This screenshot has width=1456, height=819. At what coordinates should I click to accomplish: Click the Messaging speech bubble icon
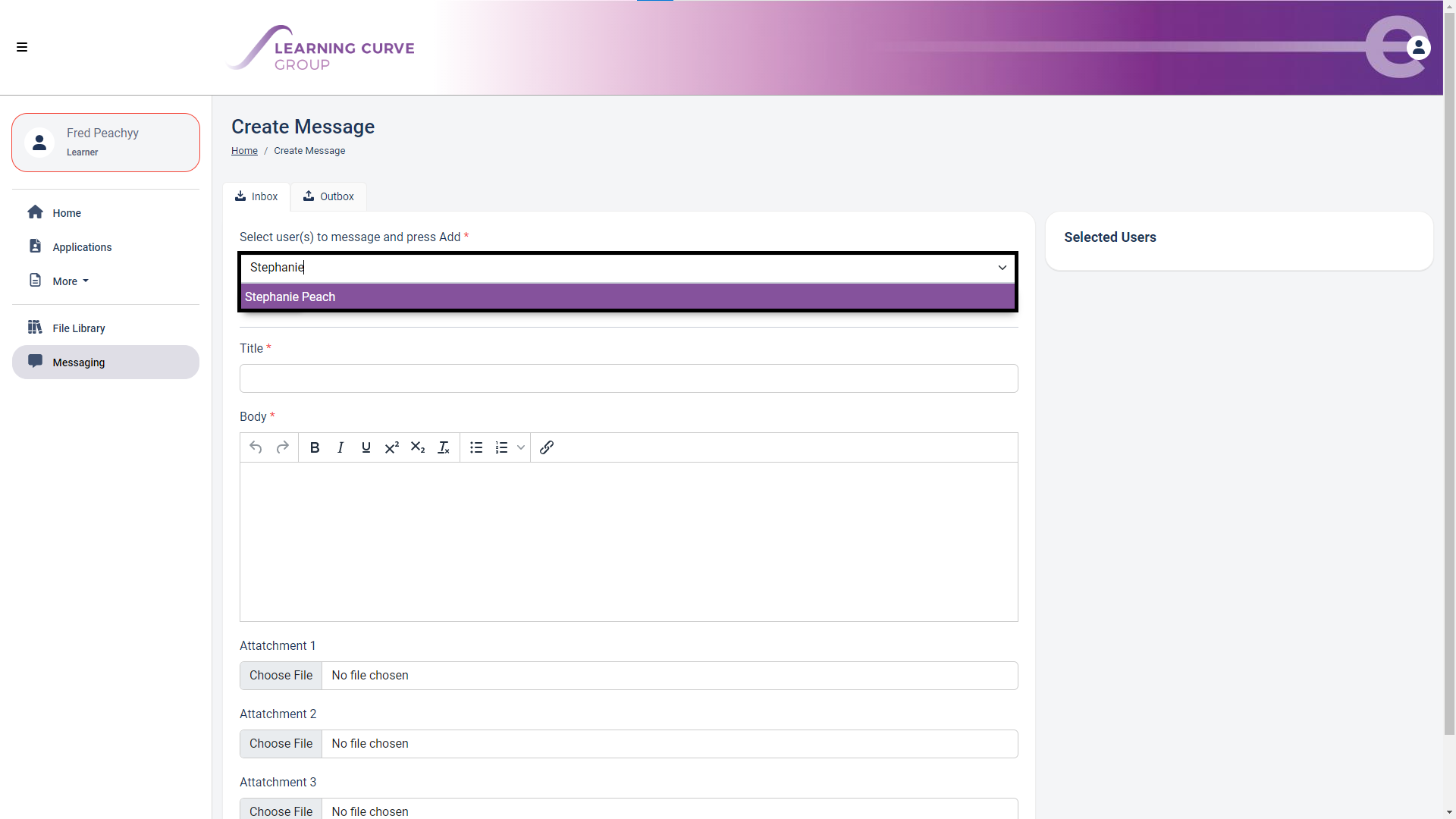[x=35, y=361]
